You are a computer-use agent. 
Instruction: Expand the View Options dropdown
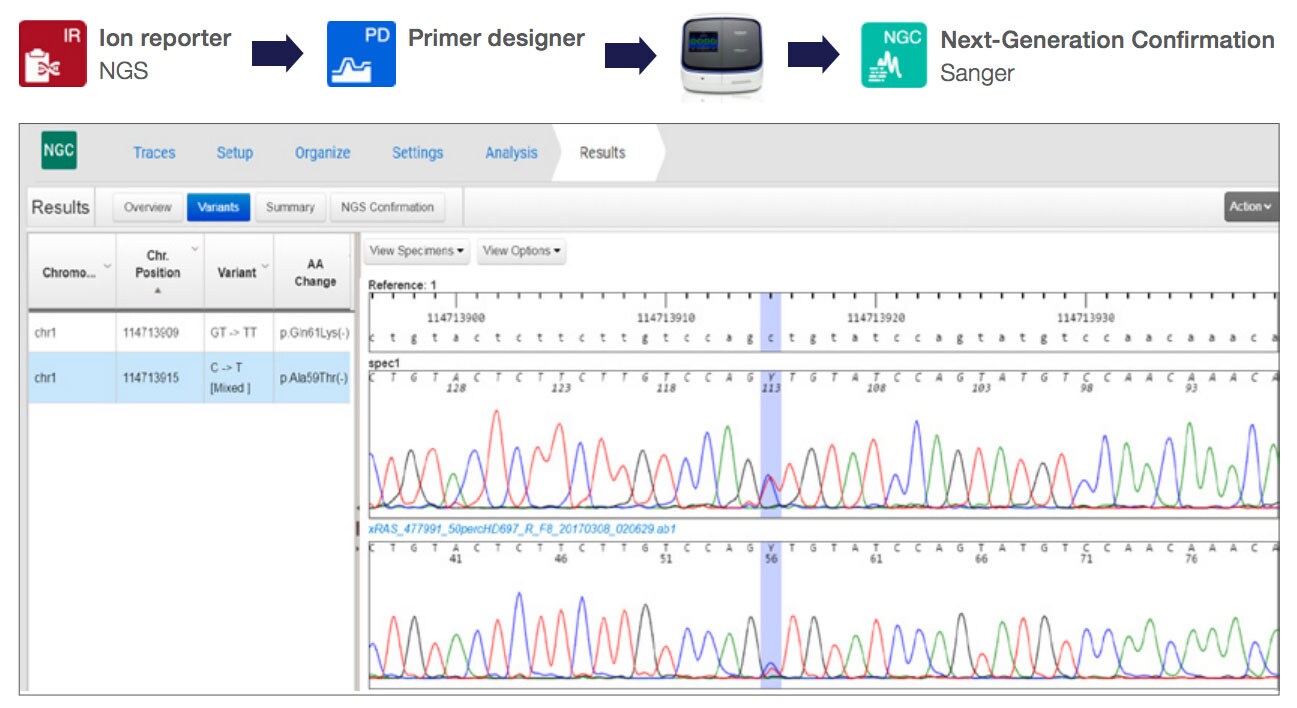point(521,251)
